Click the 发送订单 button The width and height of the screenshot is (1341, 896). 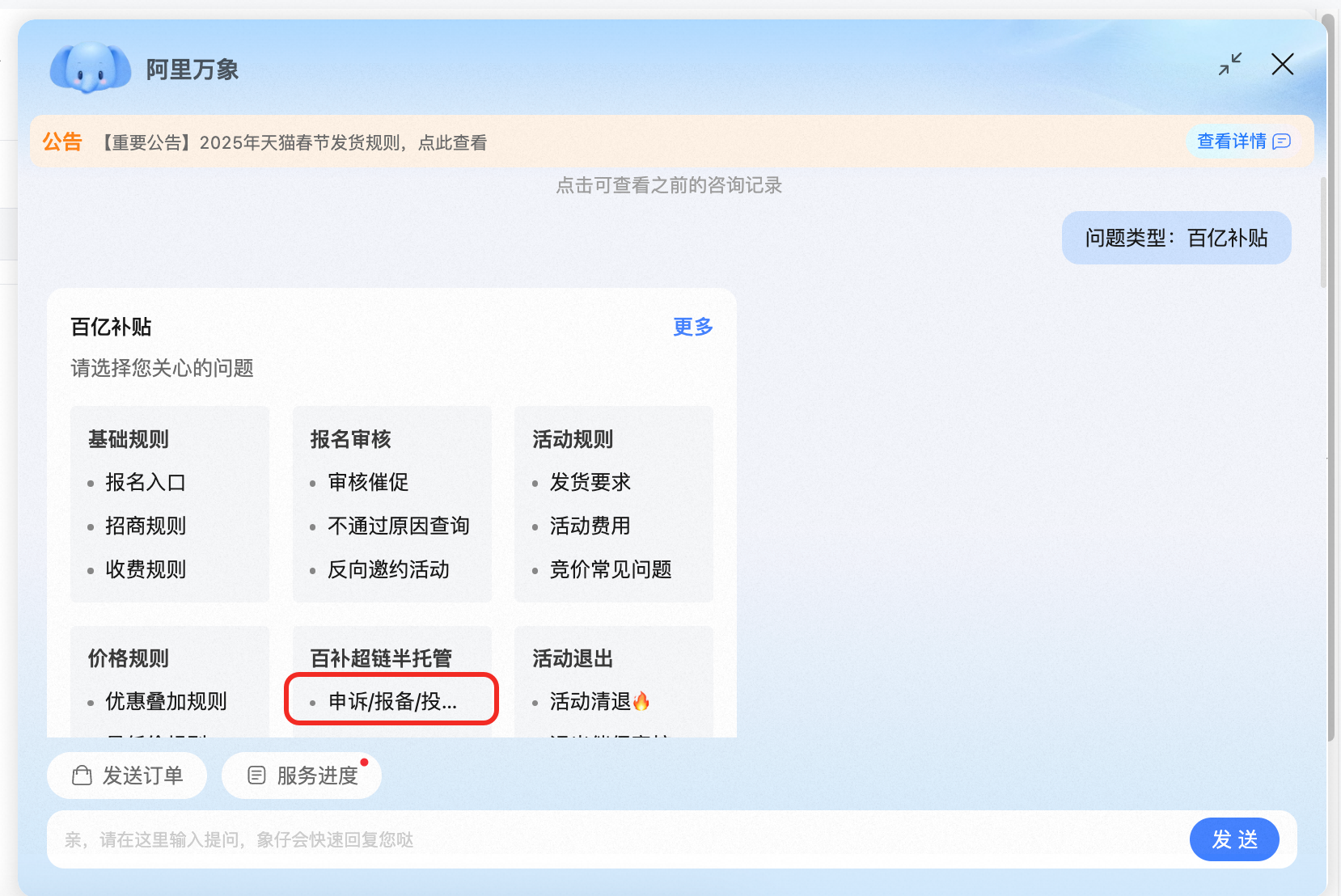click(127, 776)
